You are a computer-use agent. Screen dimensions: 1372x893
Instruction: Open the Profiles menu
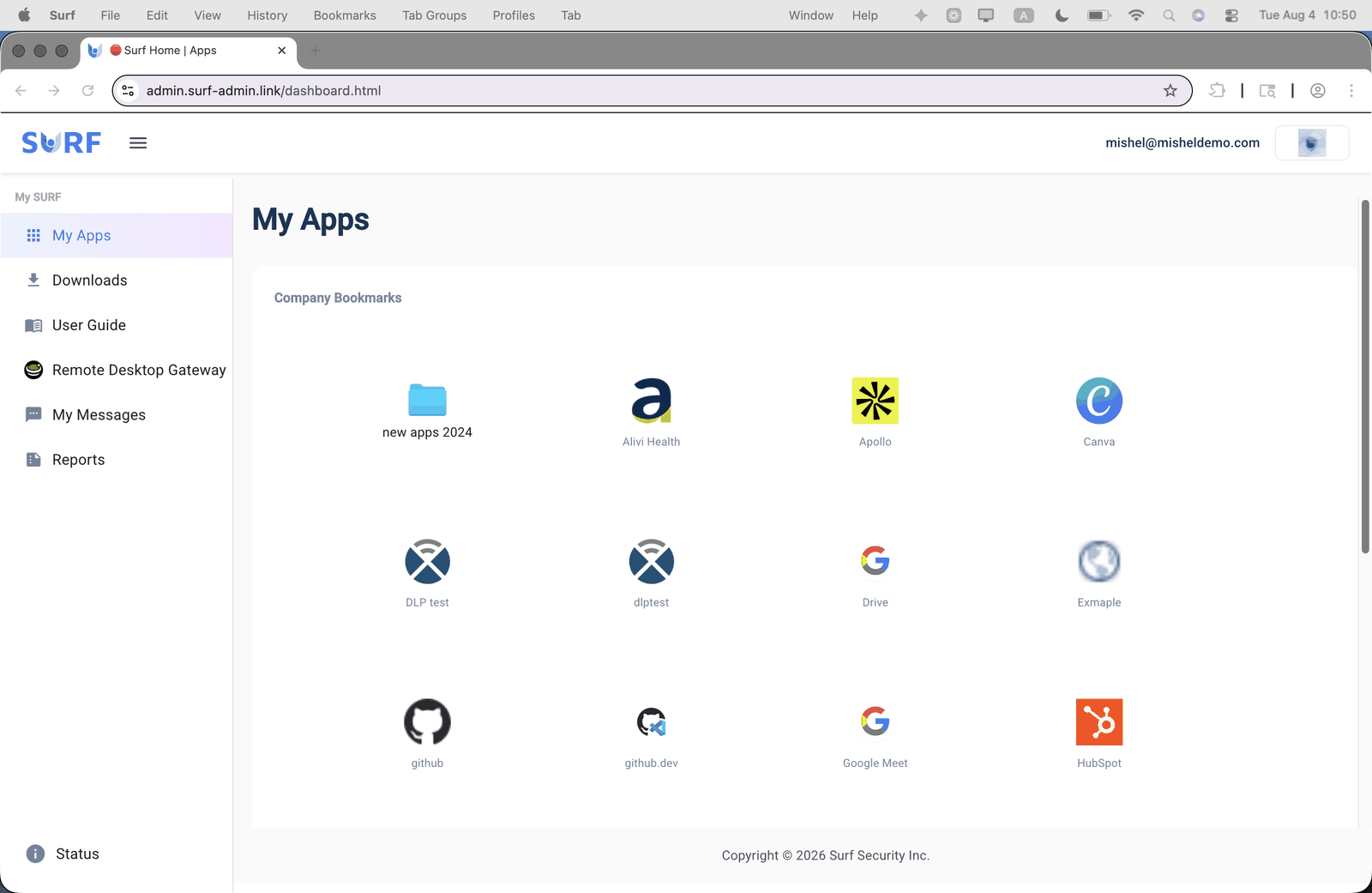(x=514, y=15)
